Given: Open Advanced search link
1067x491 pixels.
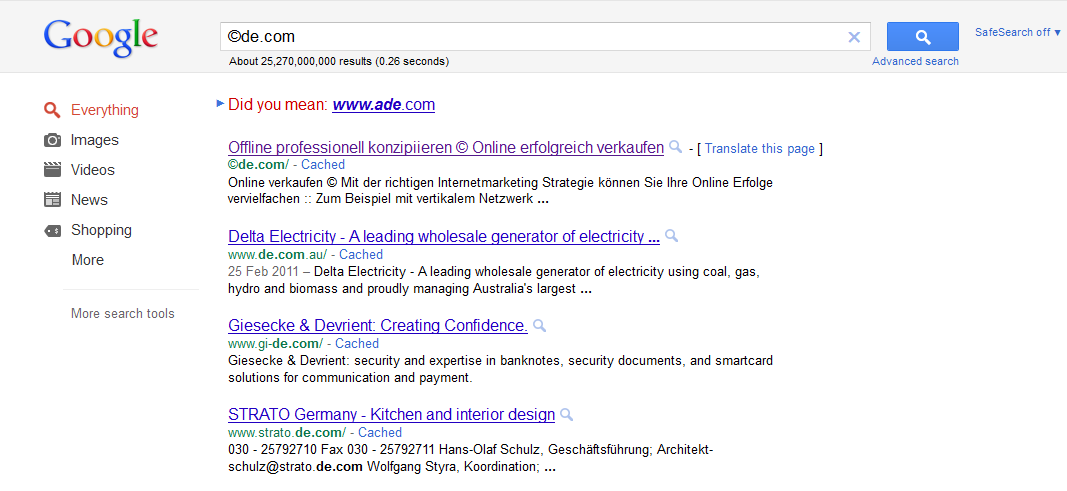Looking at the screenshot, I should (x=915, y=61).
